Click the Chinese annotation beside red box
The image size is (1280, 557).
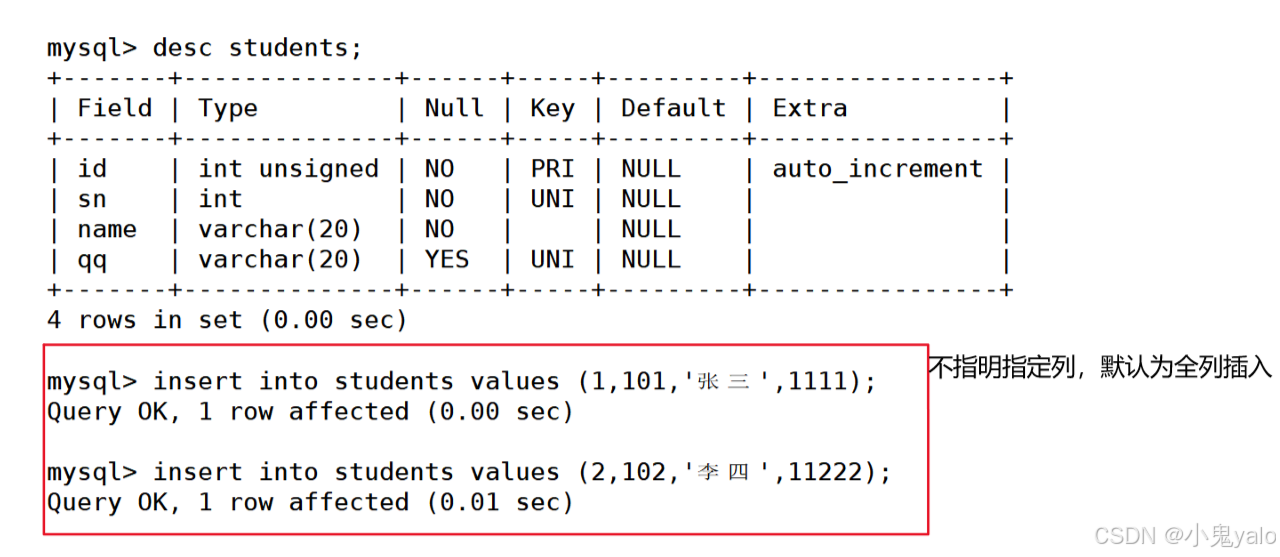click(1100, 367)
